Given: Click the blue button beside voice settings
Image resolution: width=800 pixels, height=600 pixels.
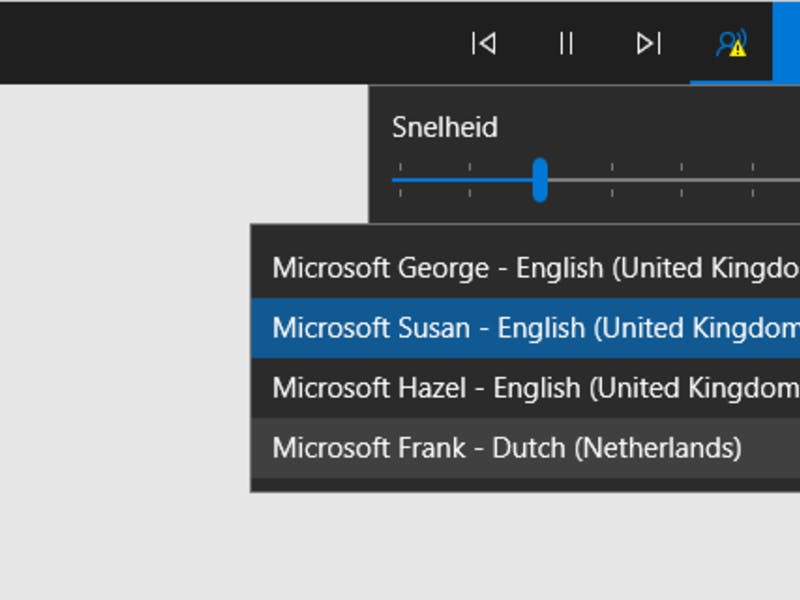Looking at the screenshot, I should pos(787,41).
